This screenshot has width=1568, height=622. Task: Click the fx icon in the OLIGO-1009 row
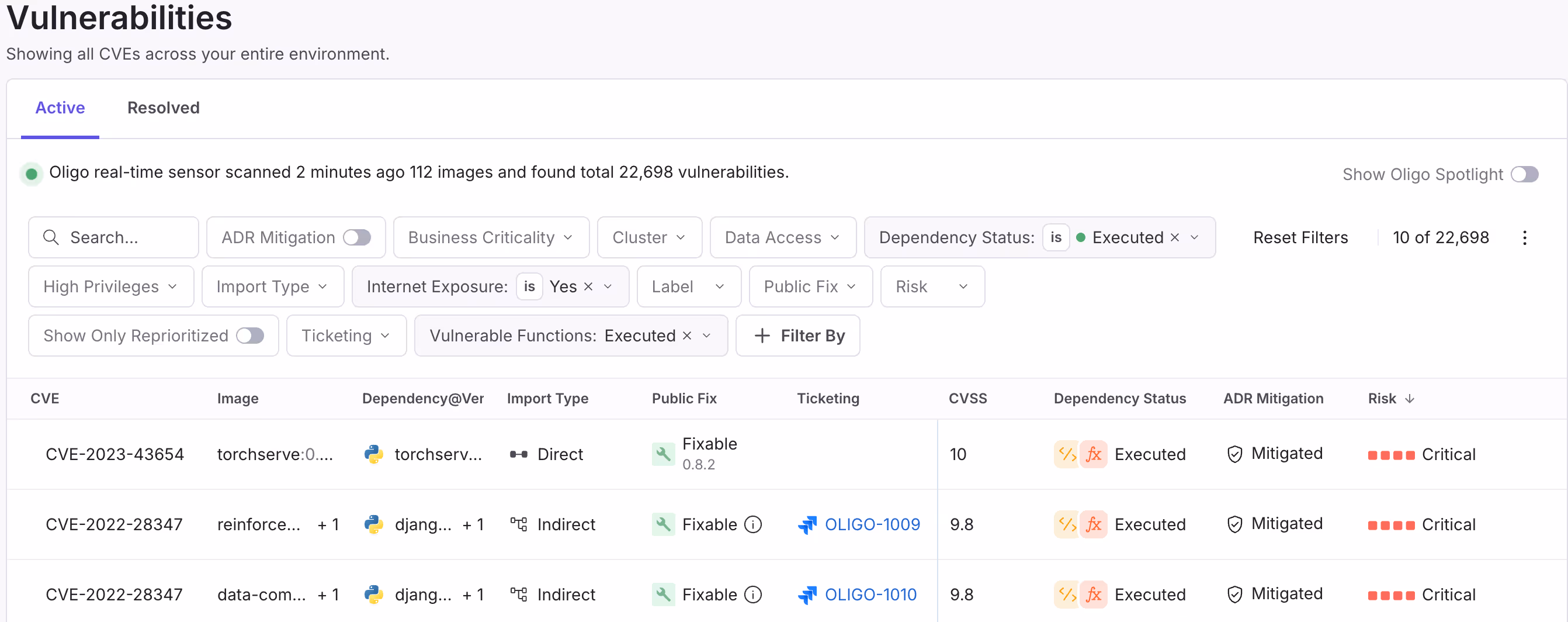pyautogui.click(x=1093, y=524)
